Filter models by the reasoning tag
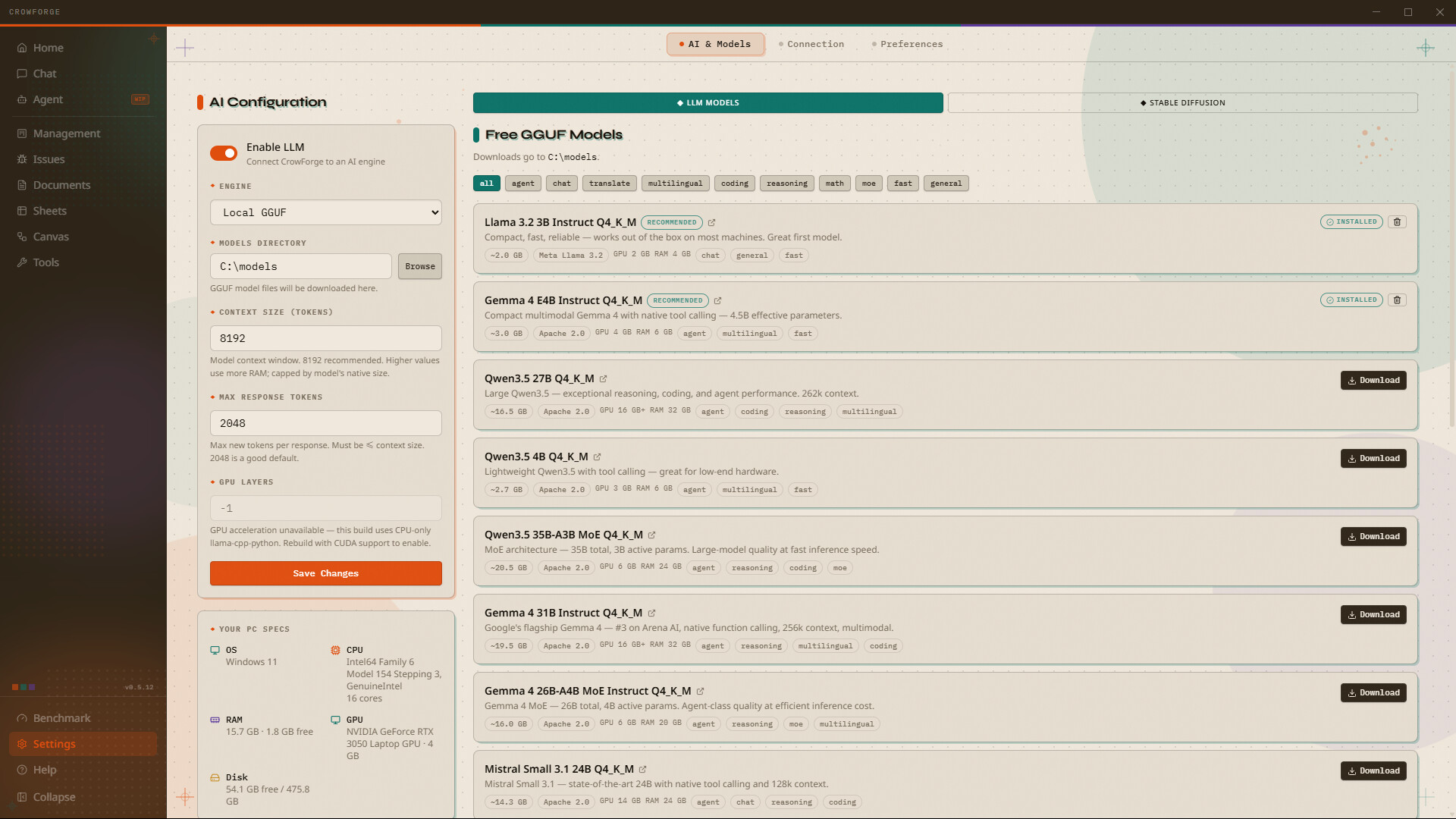The image size is (1456, 819). click(x=787, y=184)
